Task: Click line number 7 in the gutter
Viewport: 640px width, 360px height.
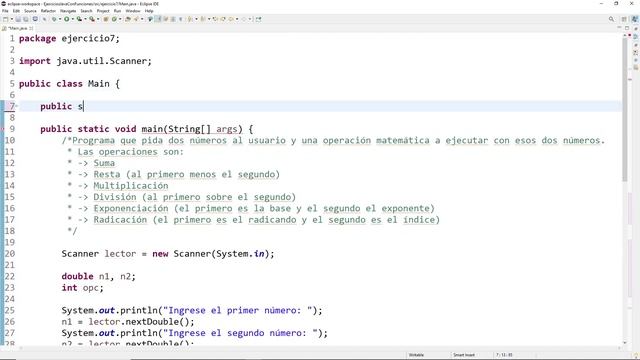Action: [x=12, y=106]
